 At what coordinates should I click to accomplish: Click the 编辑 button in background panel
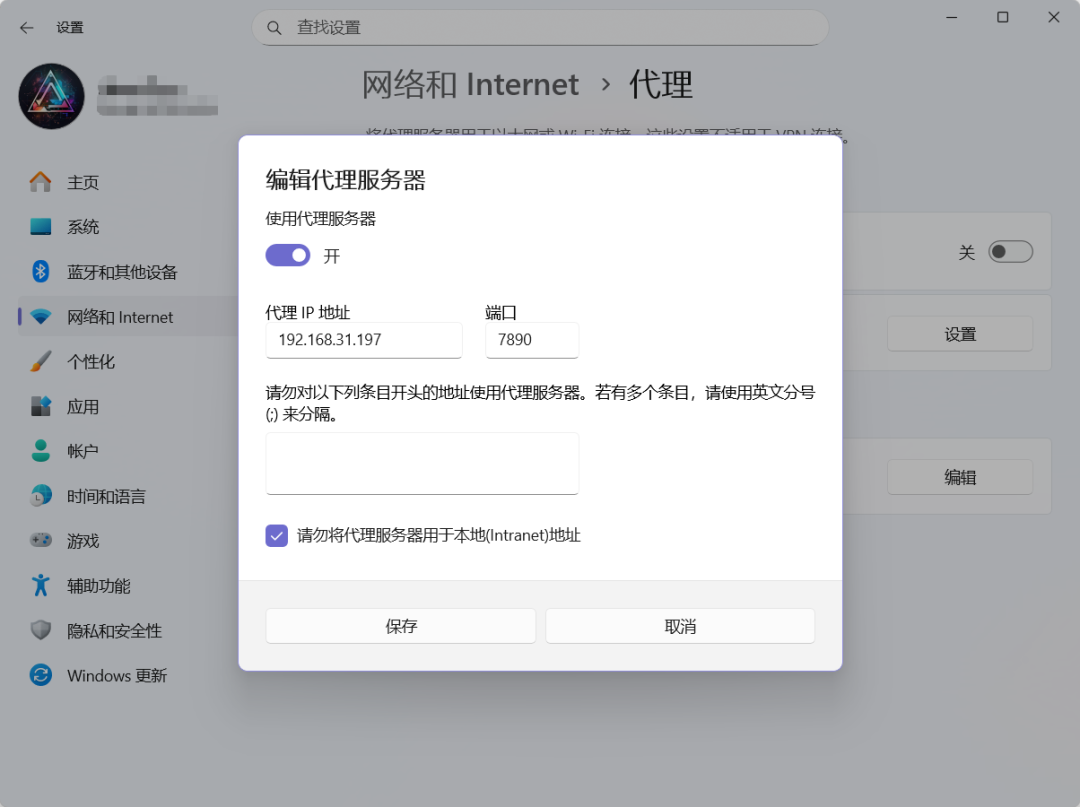(959, 477)
